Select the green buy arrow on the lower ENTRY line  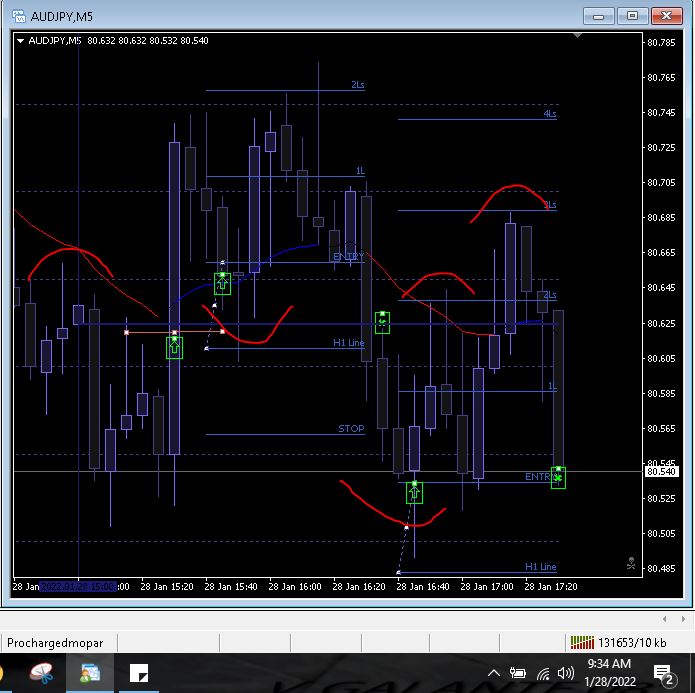[414, 493]
